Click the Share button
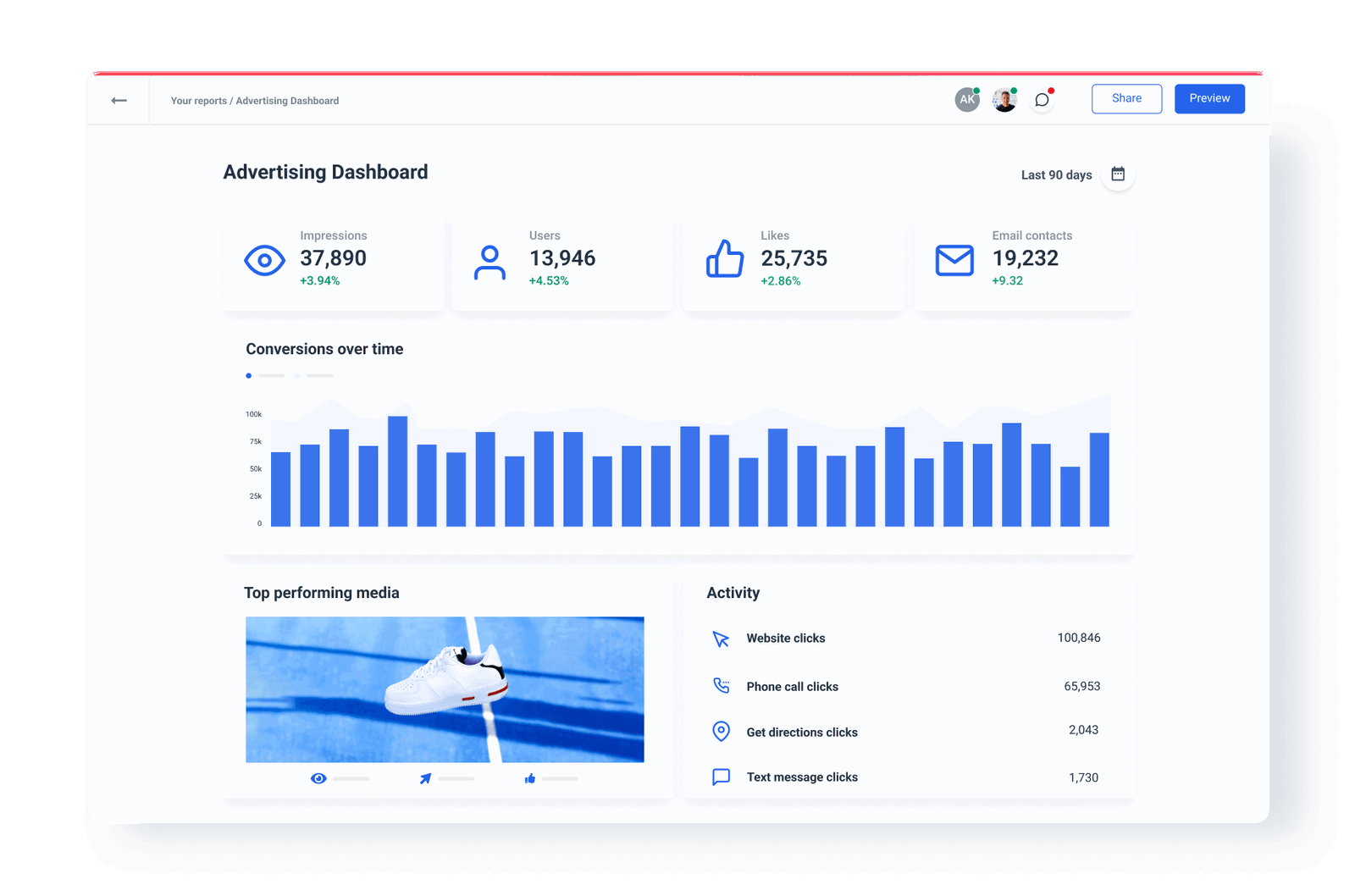The width and height of the screenshot is (1355, 896). (1126, 98)
